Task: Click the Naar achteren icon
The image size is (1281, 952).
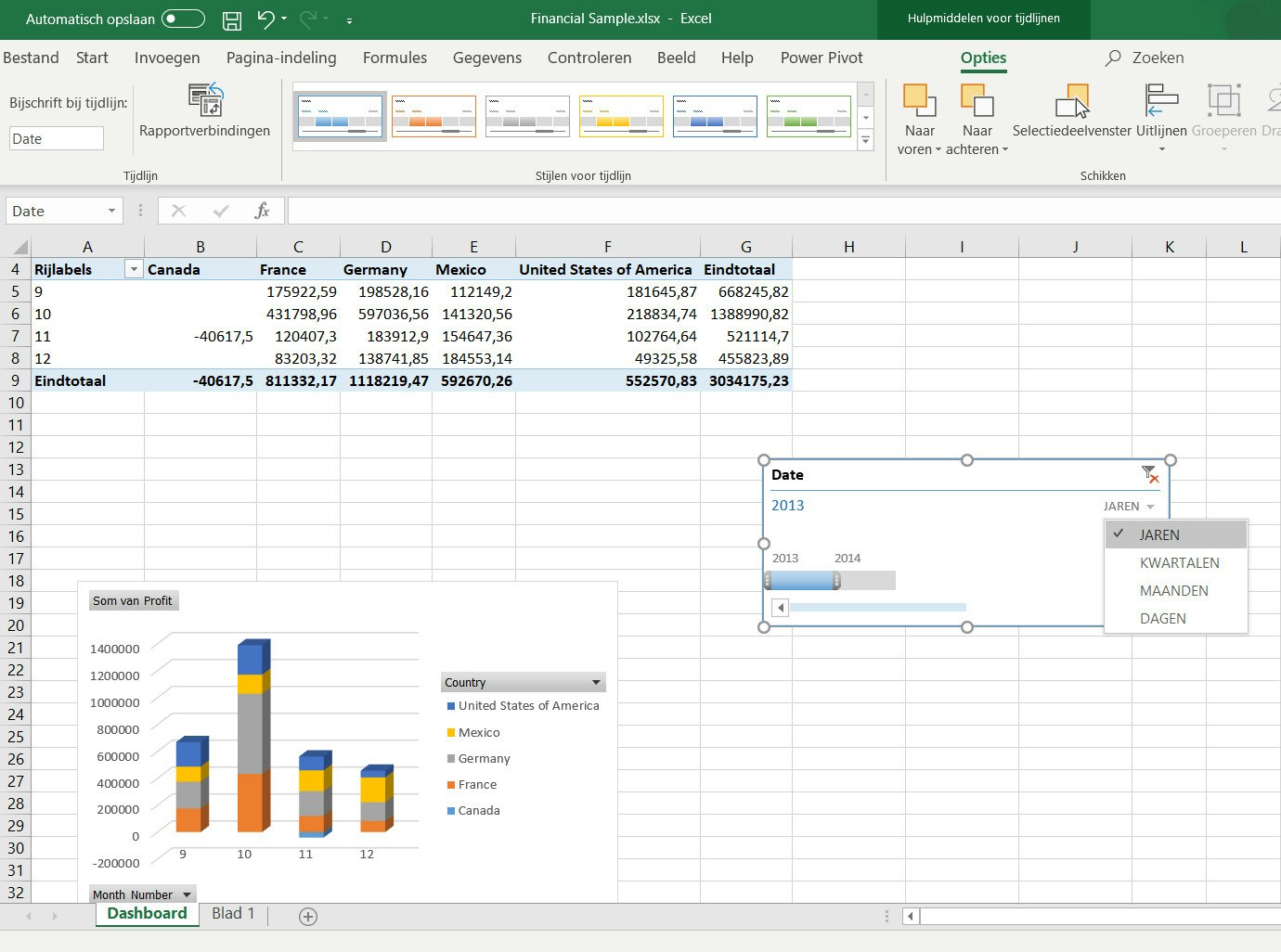Action: pos(977,102)
